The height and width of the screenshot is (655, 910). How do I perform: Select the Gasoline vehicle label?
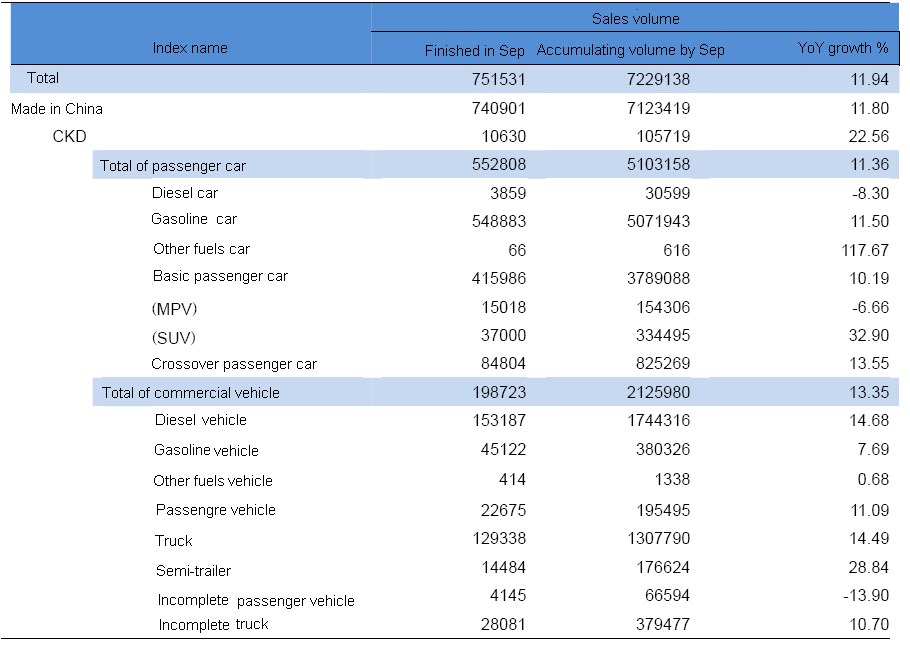(206, 451)
